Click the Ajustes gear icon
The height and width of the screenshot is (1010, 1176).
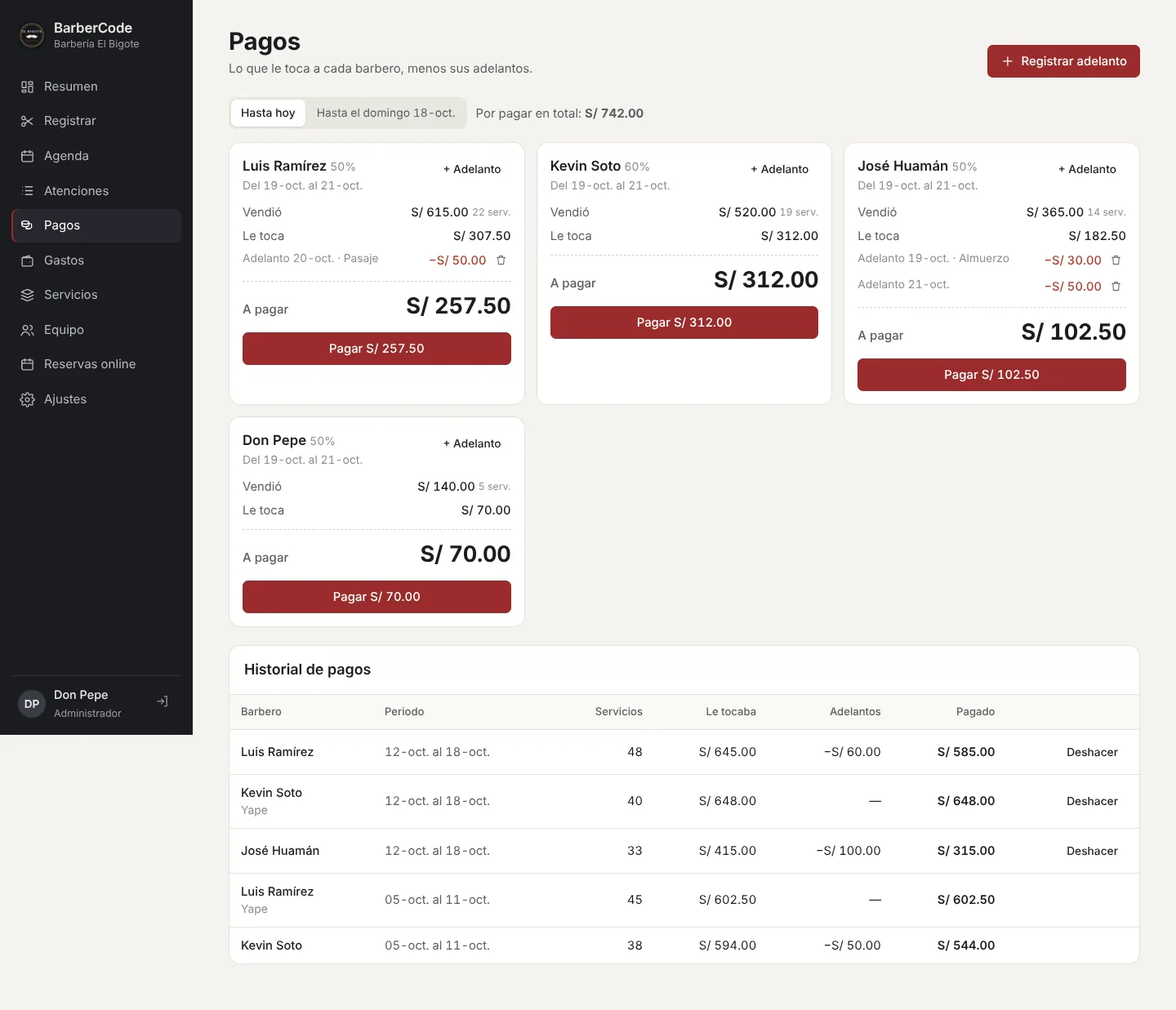coord(27,399)
